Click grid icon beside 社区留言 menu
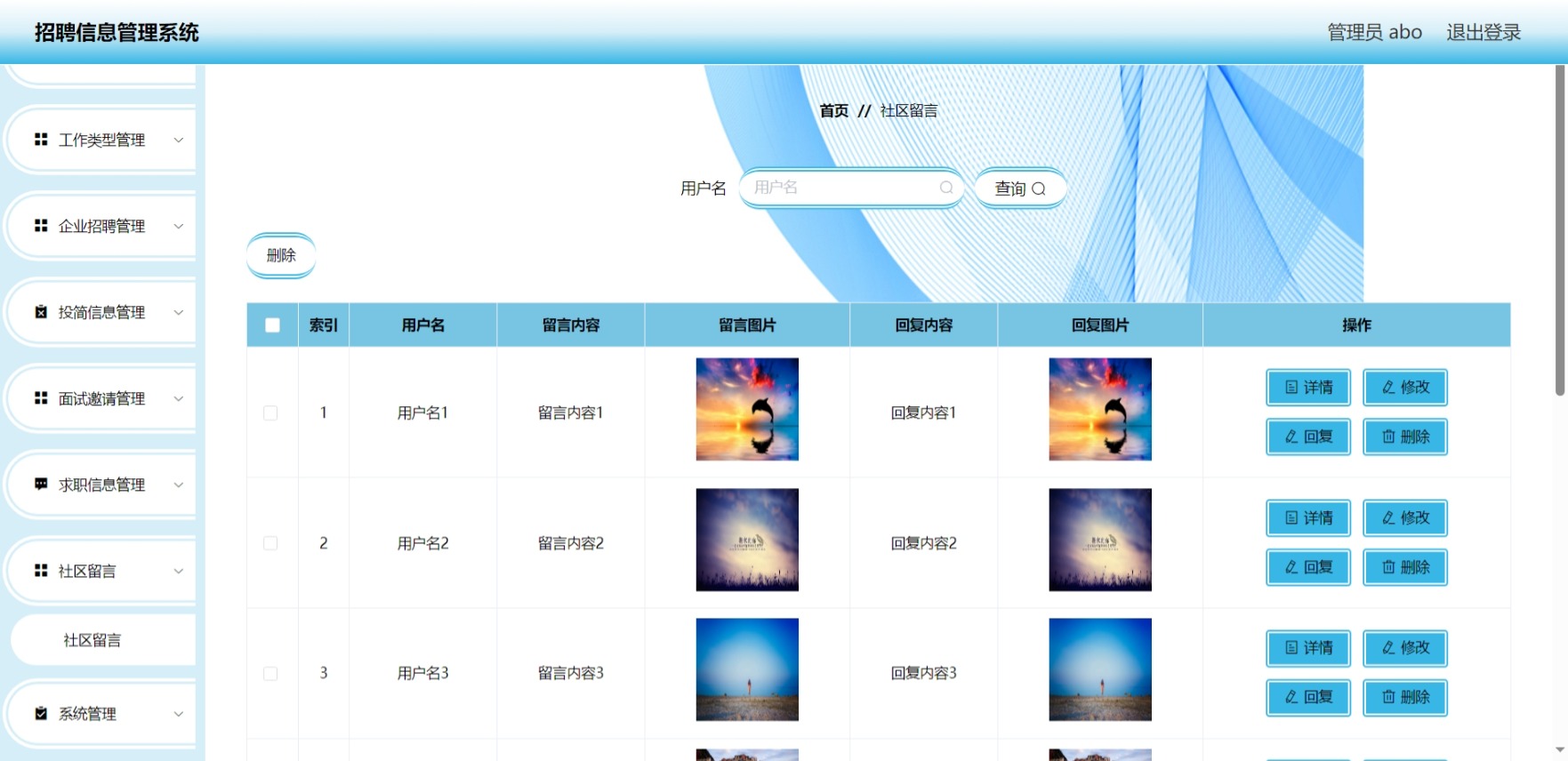Viewport: 1568px width, 761px height. (x=41, y=571)
